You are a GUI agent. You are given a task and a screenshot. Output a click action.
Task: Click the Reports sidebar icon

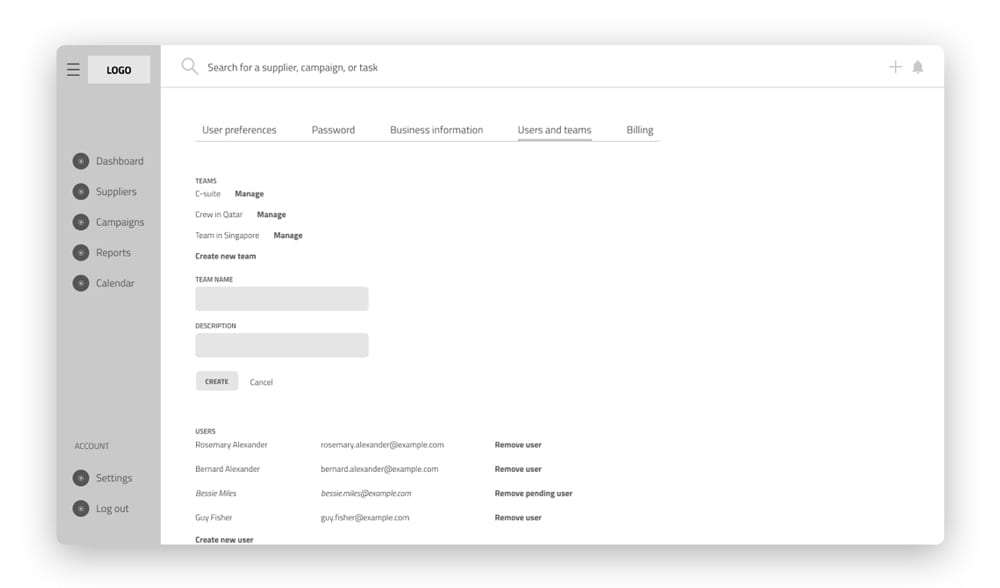(81, 253)
